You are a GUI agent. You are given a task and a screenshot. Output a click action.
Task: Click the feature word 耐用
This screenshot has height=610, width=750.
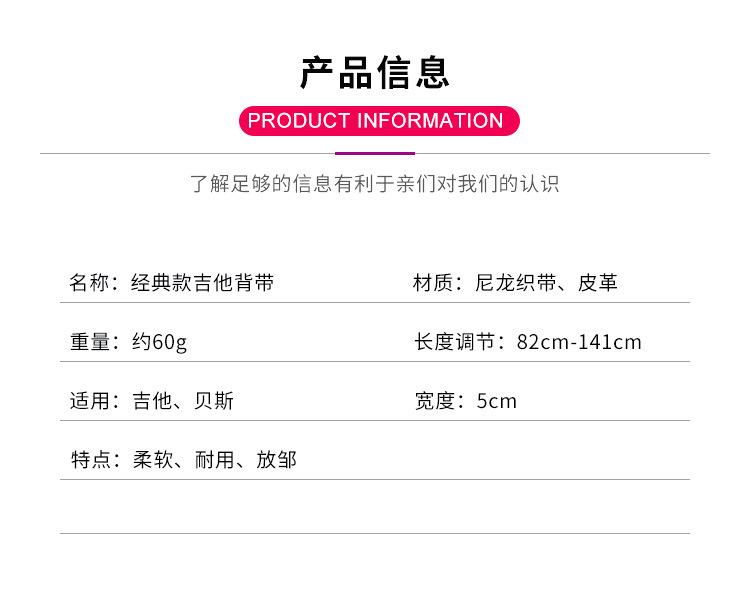(214, 460)
